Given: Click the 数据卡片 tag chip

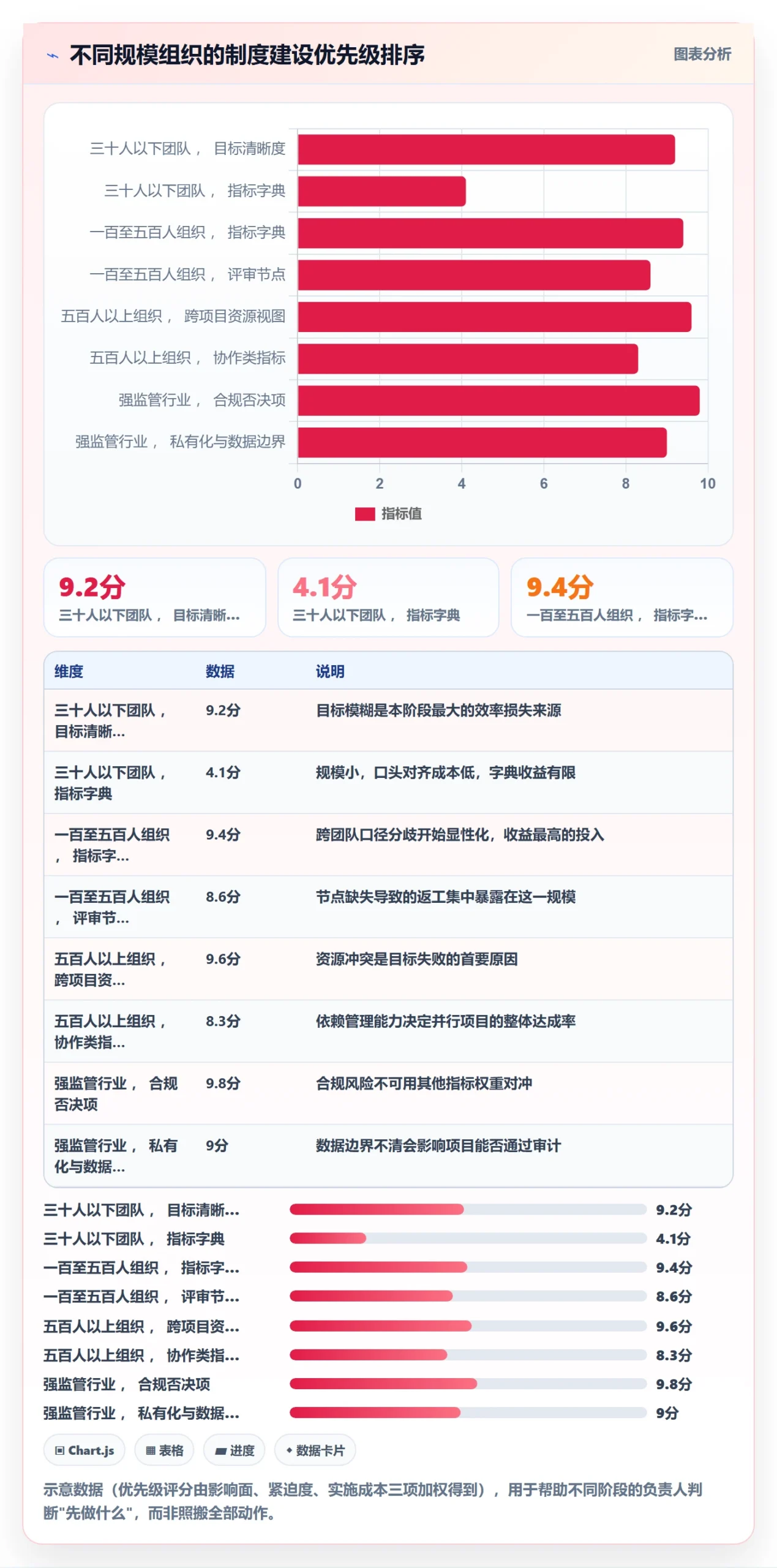Looking at the screenshot, I should click(x=315, y=1449).
